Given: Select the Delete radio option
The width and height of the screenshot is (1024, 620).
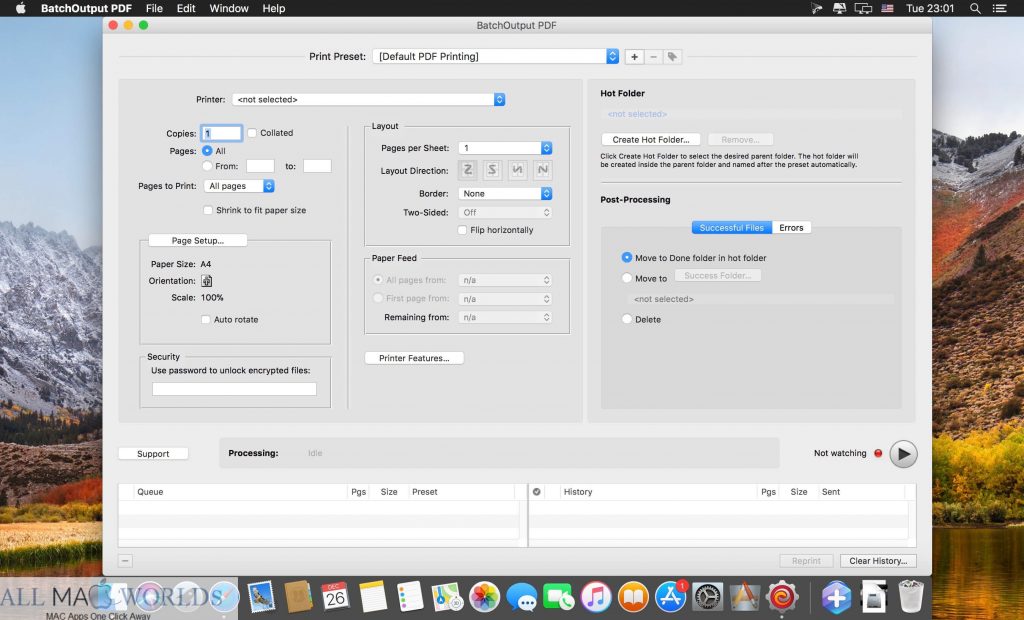Looking at the screenshot, I should point(627,319).
